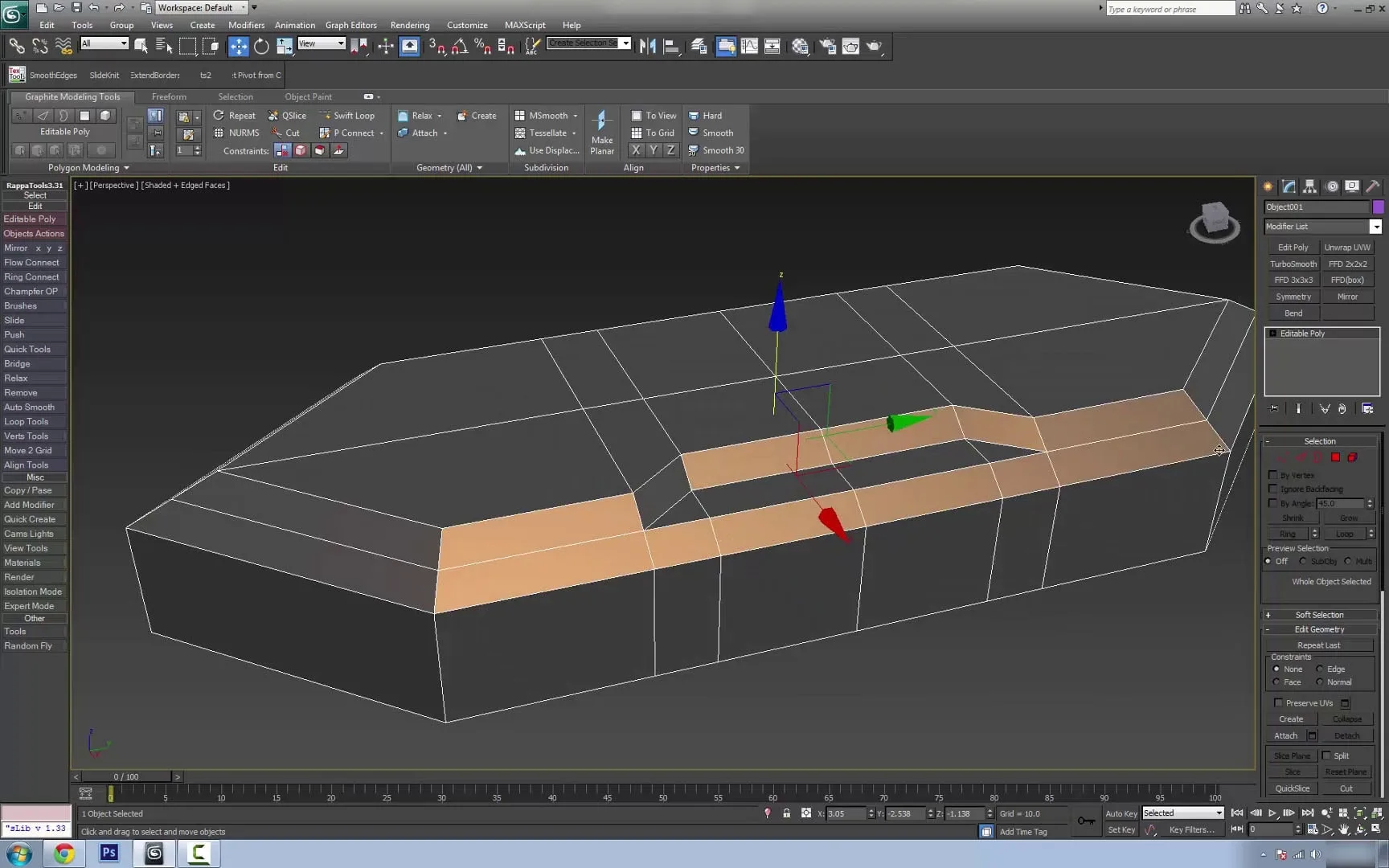Select the Move tool in main toolbar
Screen dimensions: 1389x868
click(x=239, y=47)
